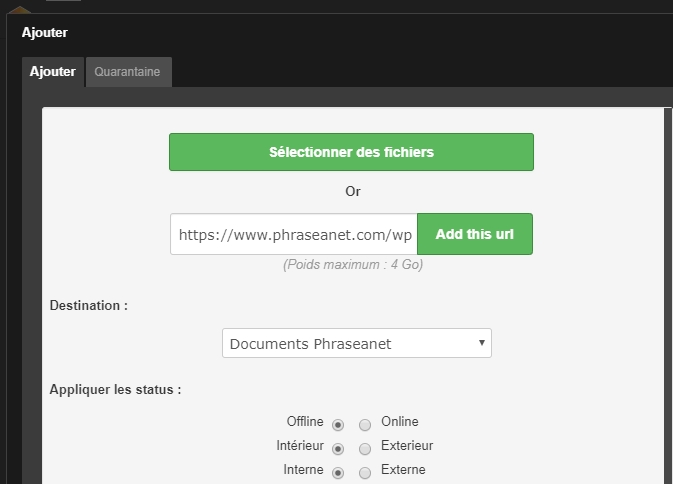Enable the Intérieur radio option

click(x=338, y=448)
